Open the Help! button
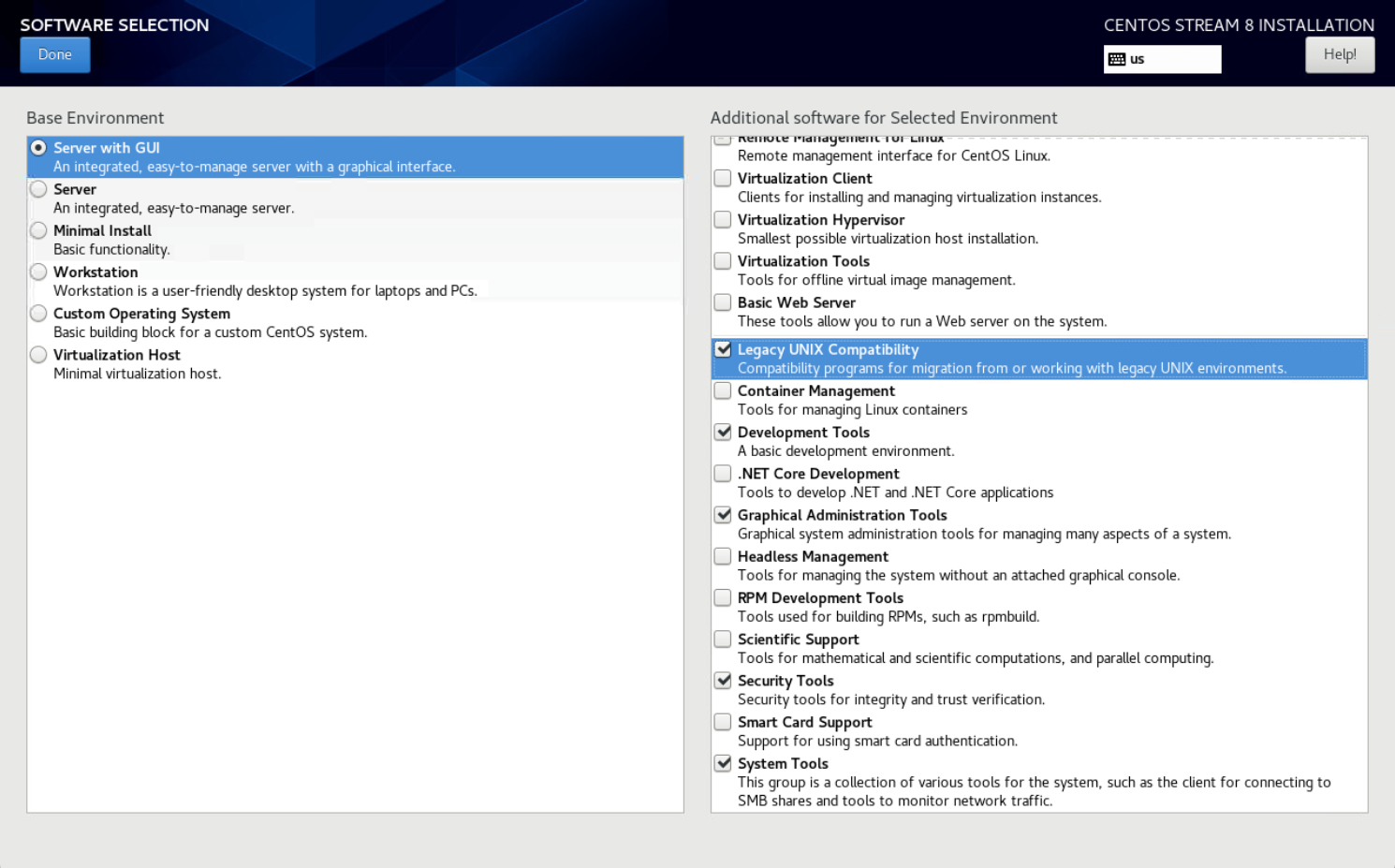The height and width of the screenshot is (868, 1395). [1340, 54]
